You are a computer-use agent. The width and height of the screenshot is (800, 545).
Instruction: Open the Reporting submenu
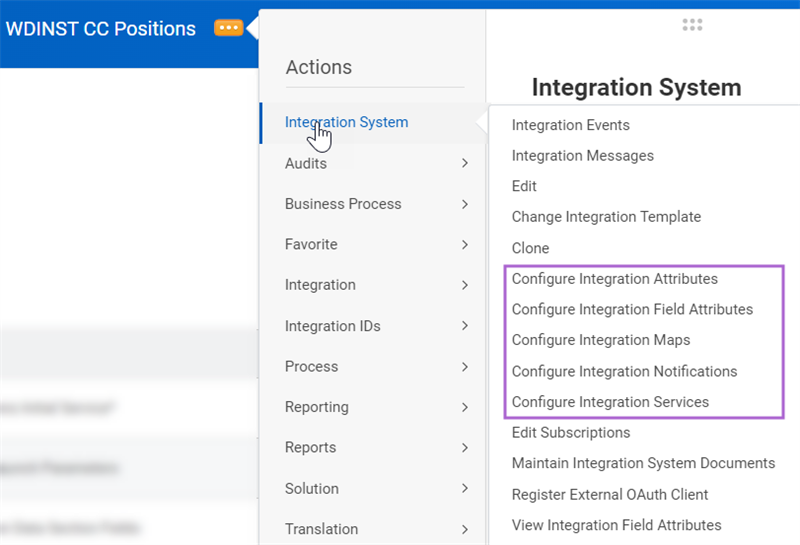tap(317, 407)
